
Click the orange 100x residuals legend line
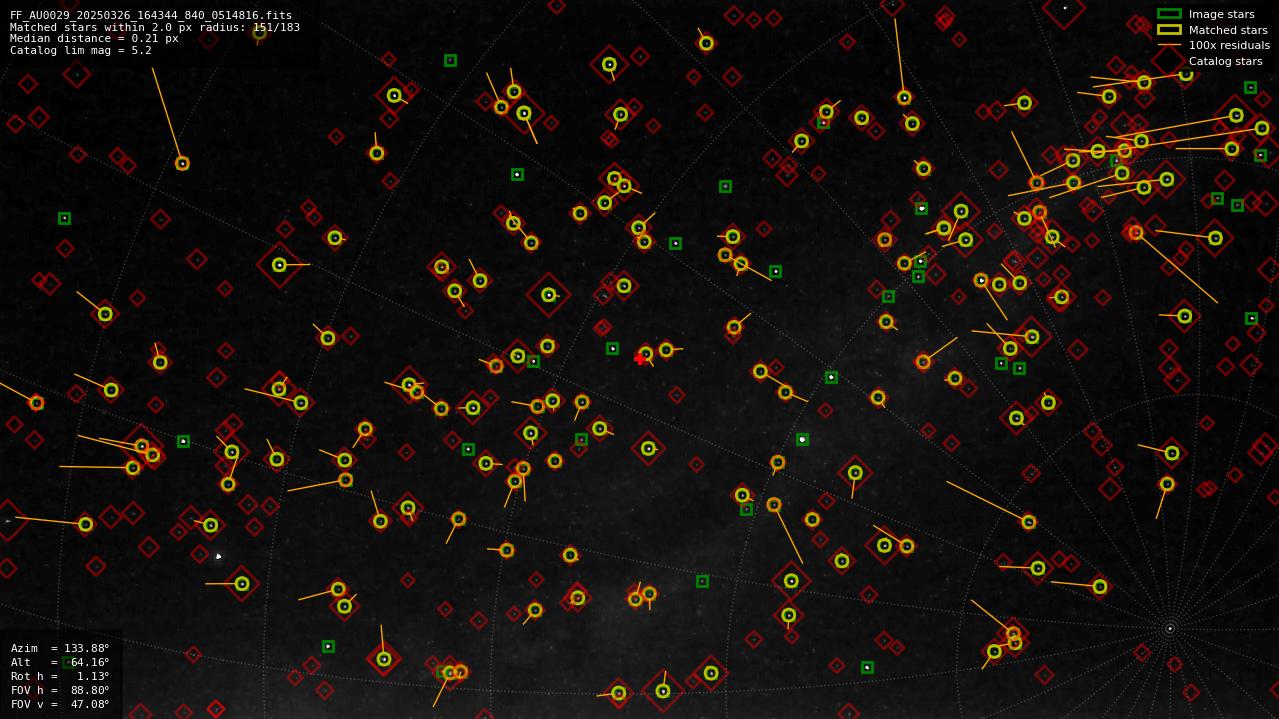(x=1169, y=45)
